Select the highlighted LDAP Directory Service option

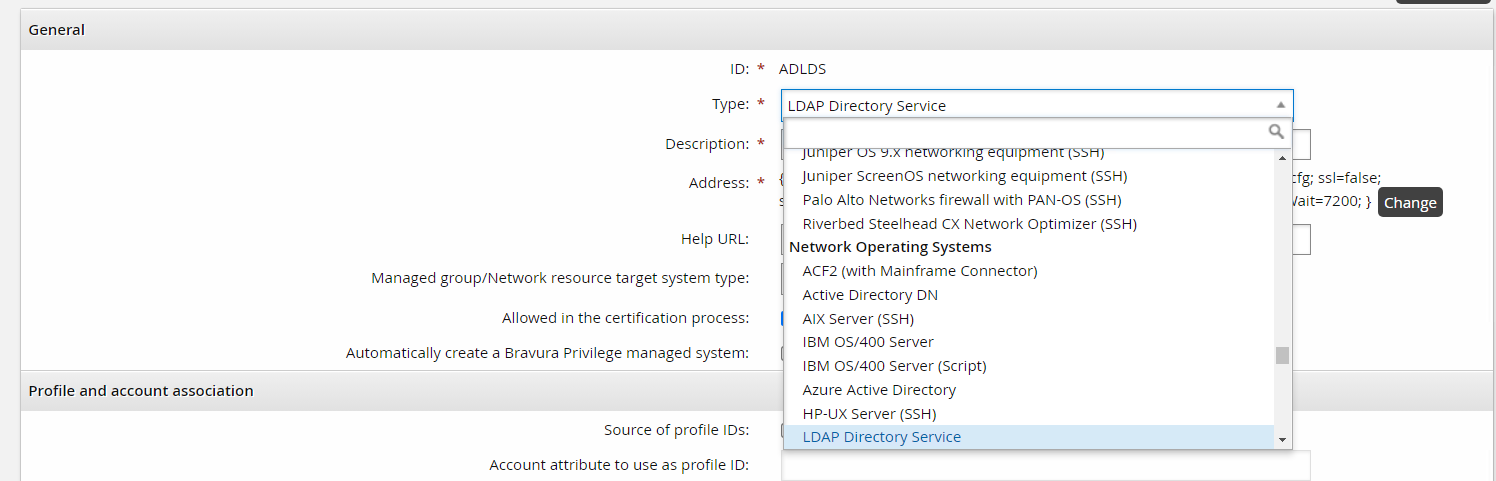click(x=881, y=437)
